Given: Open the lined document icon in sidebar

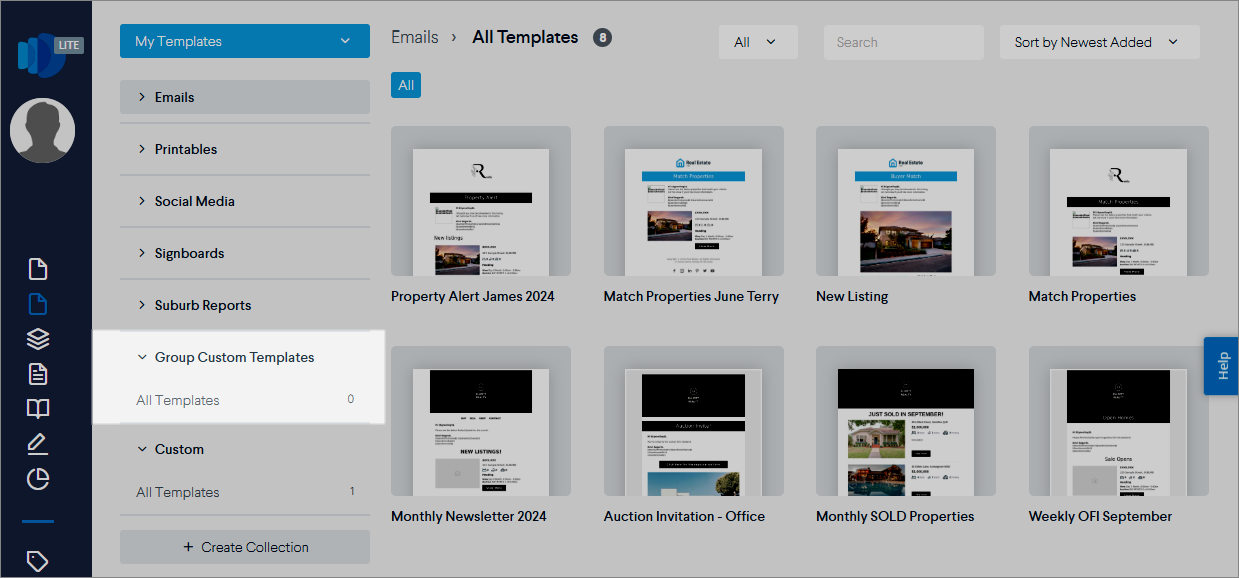Looking at the screenshot, I should point(38,374).
